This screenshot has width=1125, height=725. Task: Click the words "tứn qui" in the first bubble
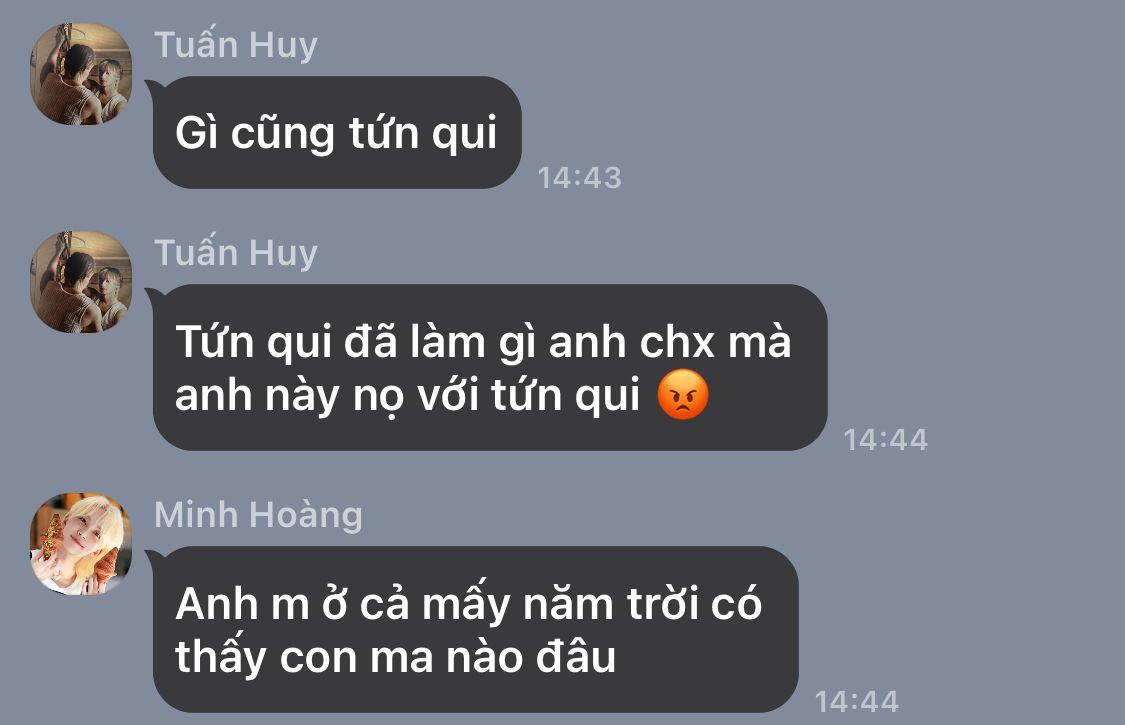point(423,134)
